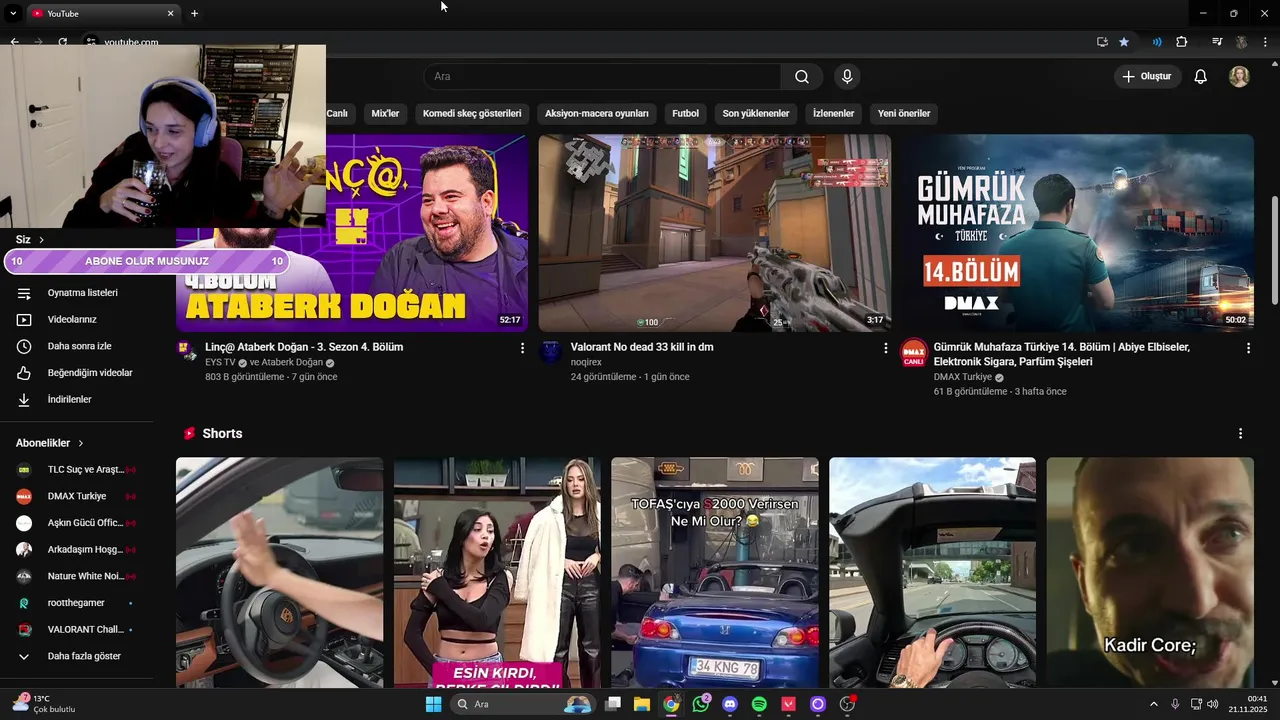1280x720 pixels.
Task: Open a new browser tab
Action: coord(194,13)
